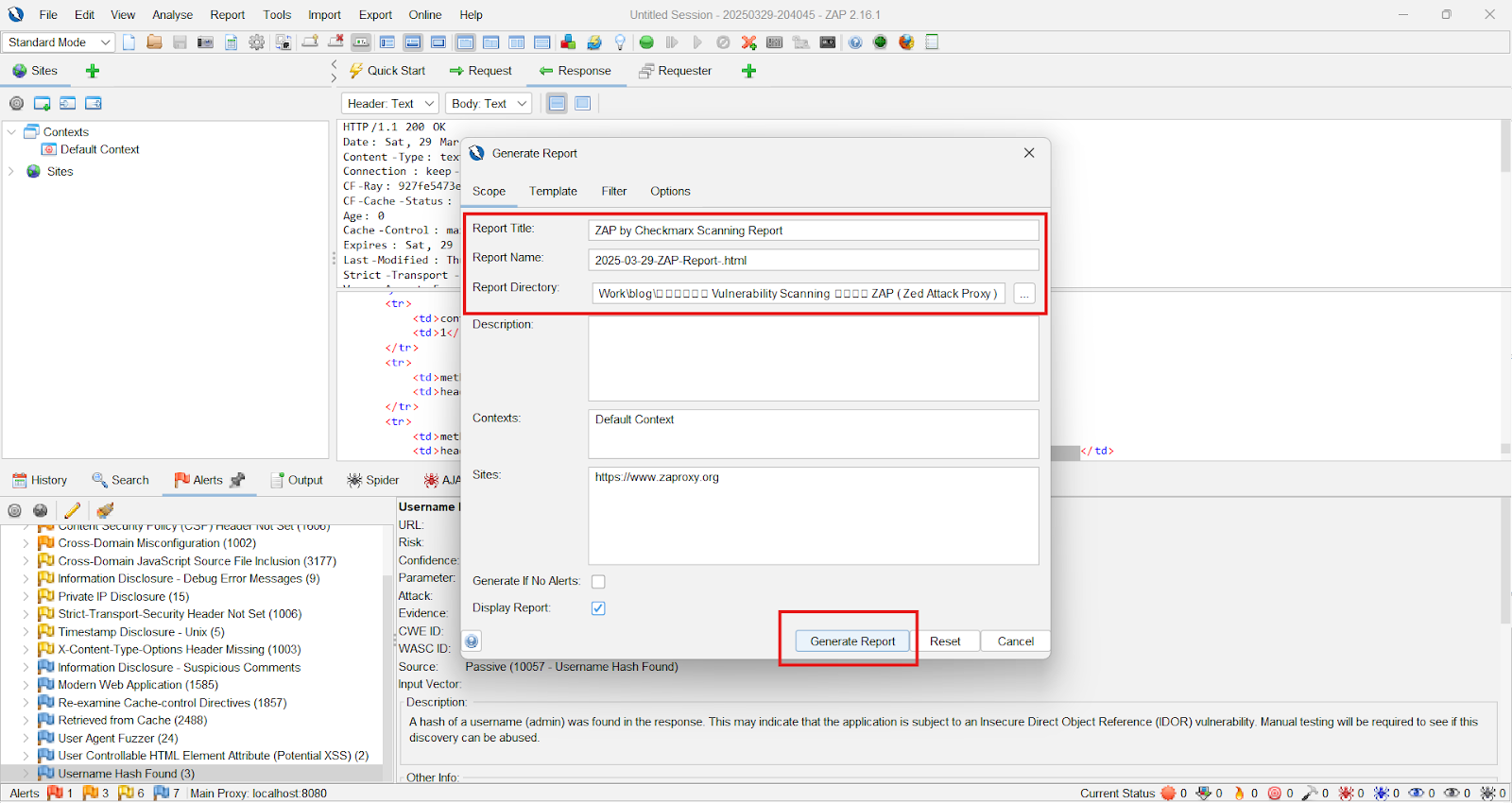
Task: Click the Firefox browser launch icon
Action: pyautogui.click(x=906, y=43)
